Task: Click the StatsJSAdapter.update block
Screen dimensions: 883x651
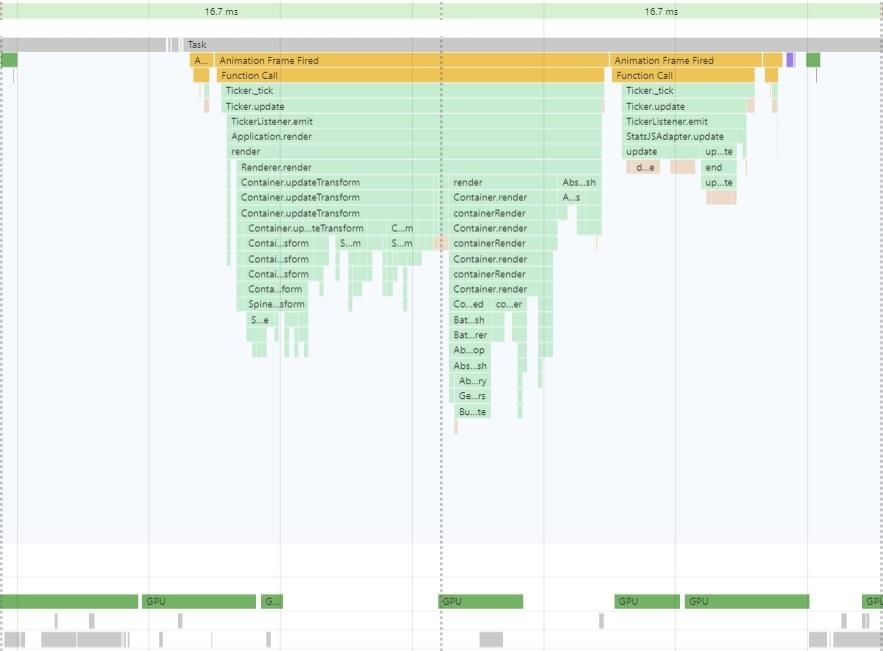Action: click(x=684, y=137)
